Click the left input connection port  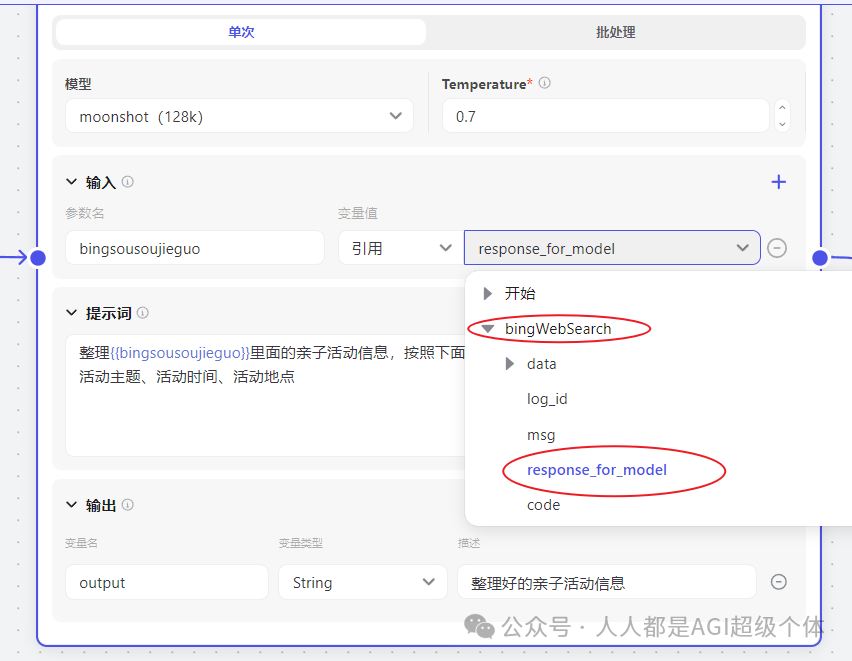point(38,258)
